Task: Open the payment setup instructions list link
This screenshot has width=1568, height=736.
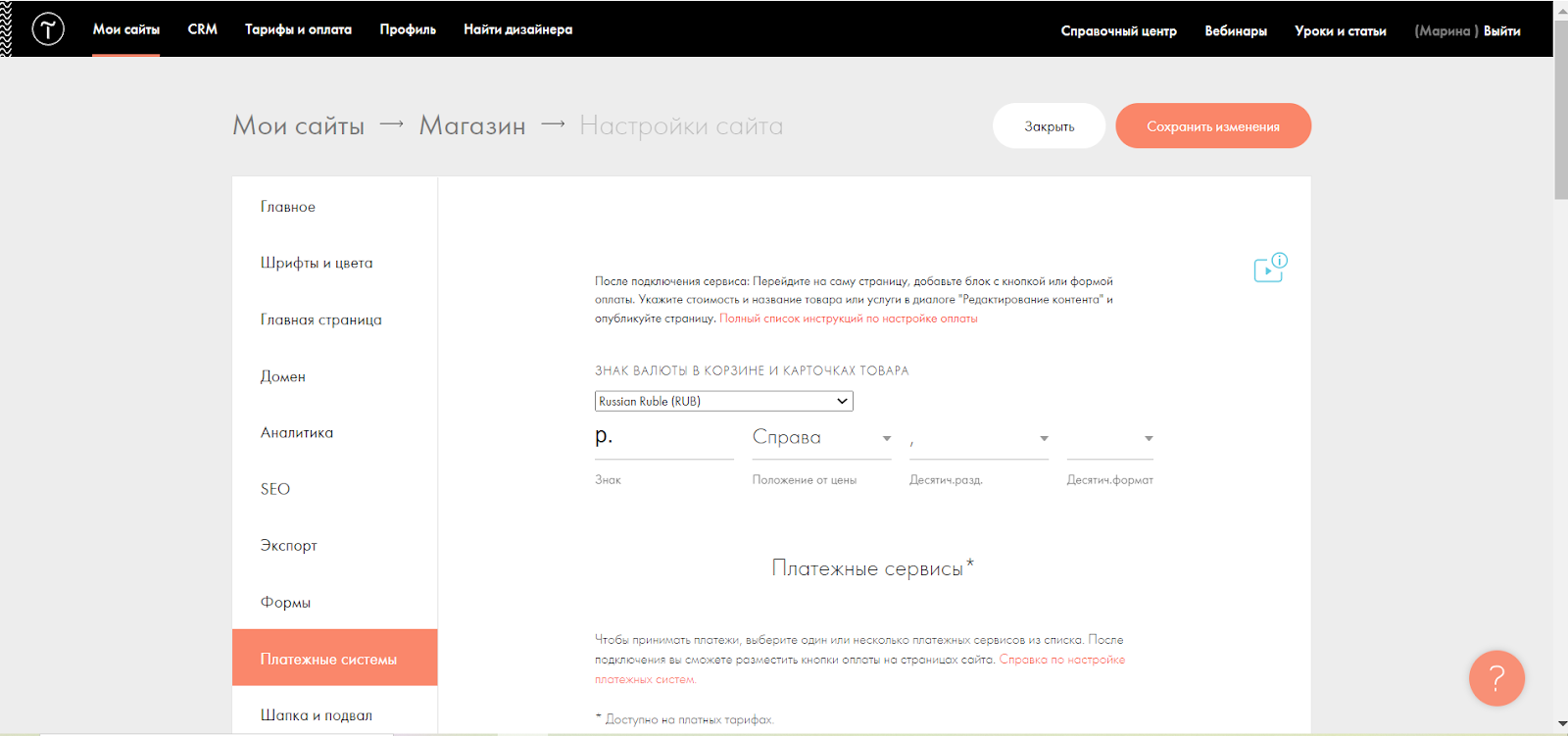Action: coord(848,319)
